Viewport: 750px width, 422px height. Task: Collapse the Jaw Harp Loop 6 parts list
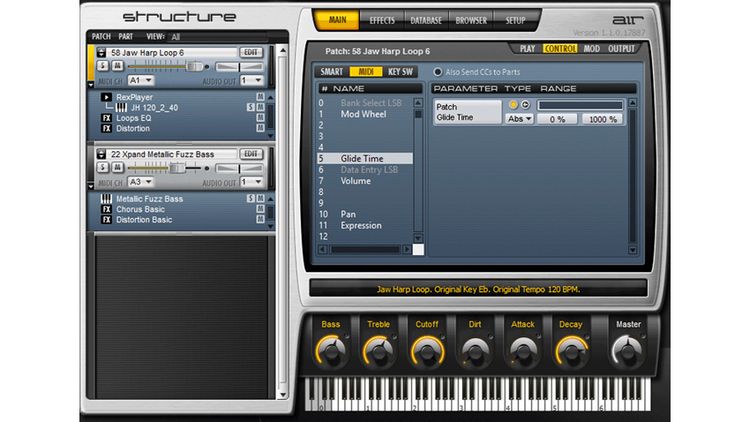click(x=91, y=85)
